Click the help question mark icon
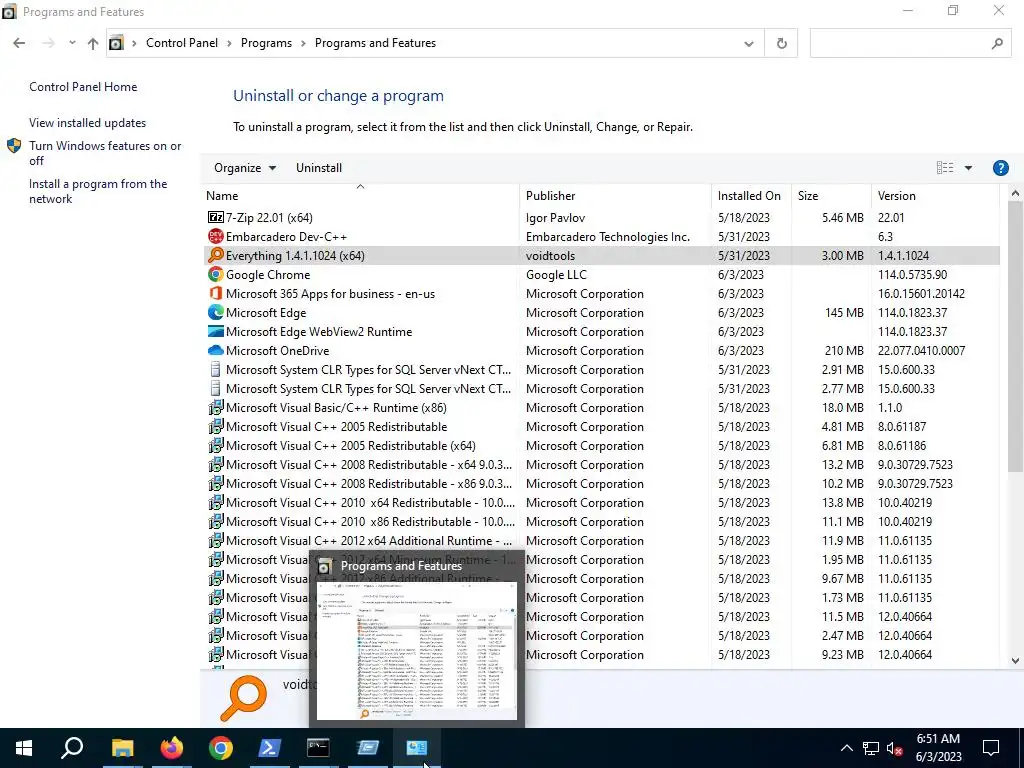This screenshot has width=1024, height=768. pos(1000,168)
